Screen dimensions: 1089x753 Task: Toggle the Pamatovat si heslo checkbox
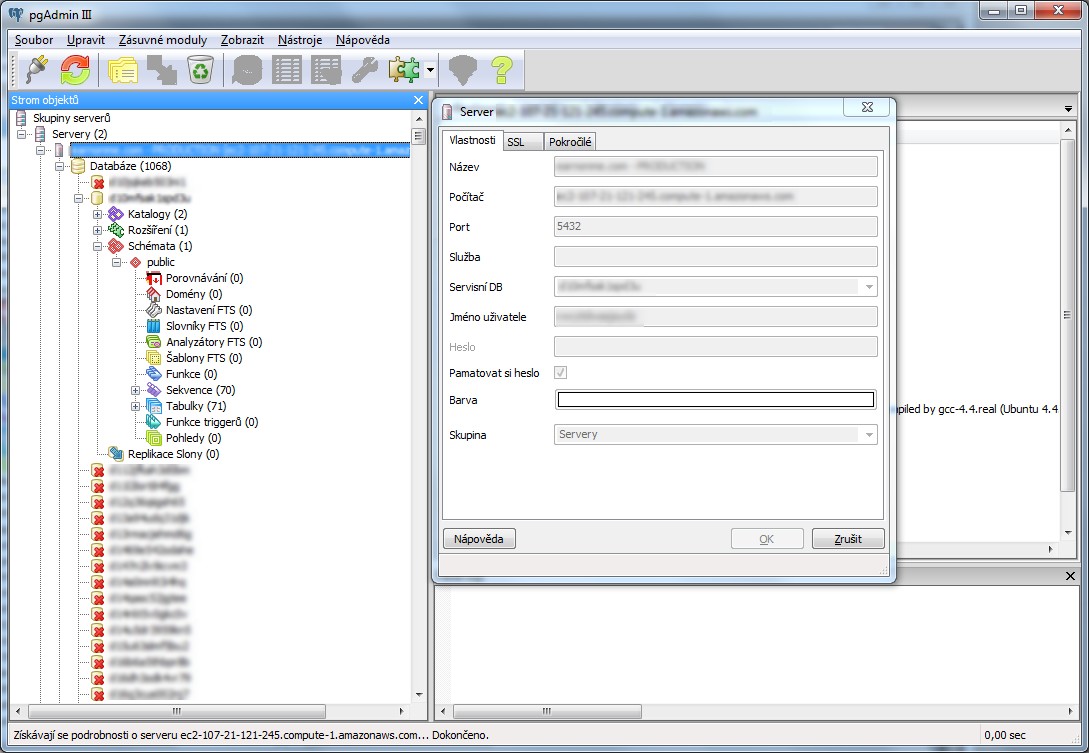click(560, 373)
